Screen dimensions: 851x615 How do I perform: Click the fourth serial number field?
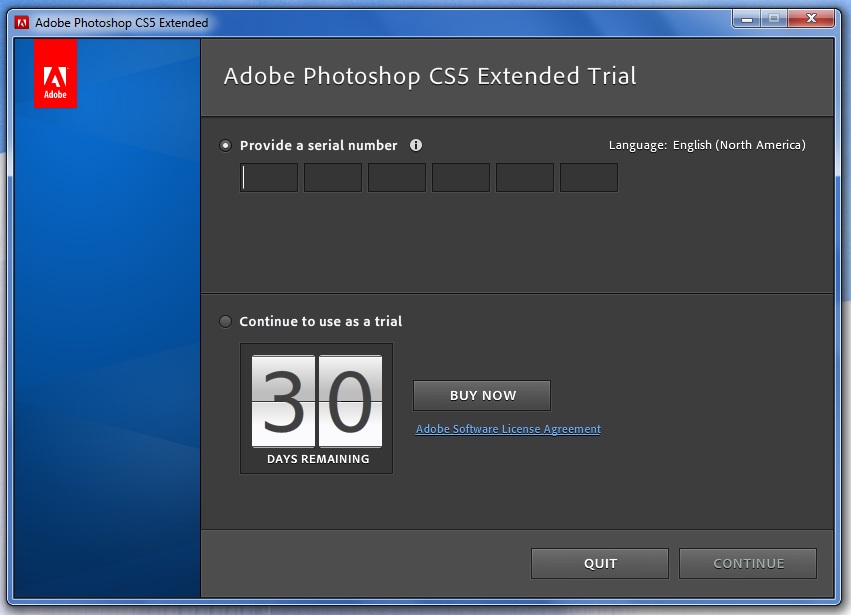click(x=461, y=177)
